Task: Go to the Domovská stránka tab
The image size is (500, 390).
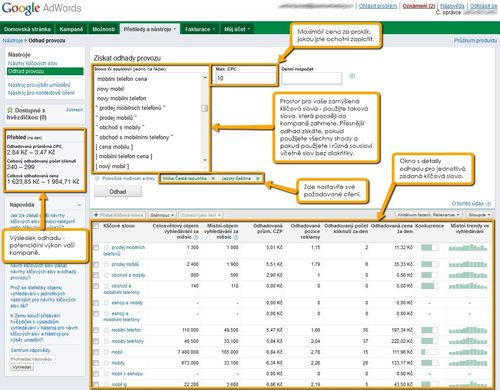Action: coord(27,29)
